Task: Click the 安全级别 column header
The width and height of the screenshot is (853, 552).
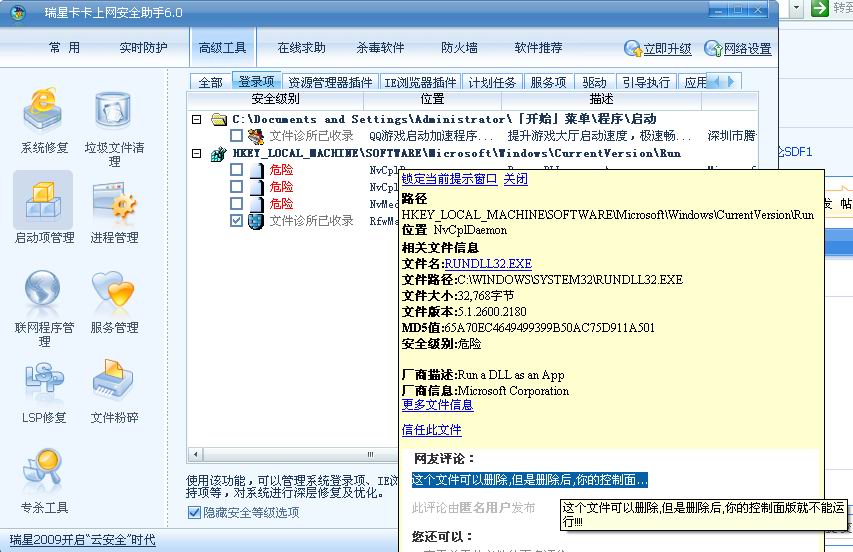Action: click(x=275, y=99)
